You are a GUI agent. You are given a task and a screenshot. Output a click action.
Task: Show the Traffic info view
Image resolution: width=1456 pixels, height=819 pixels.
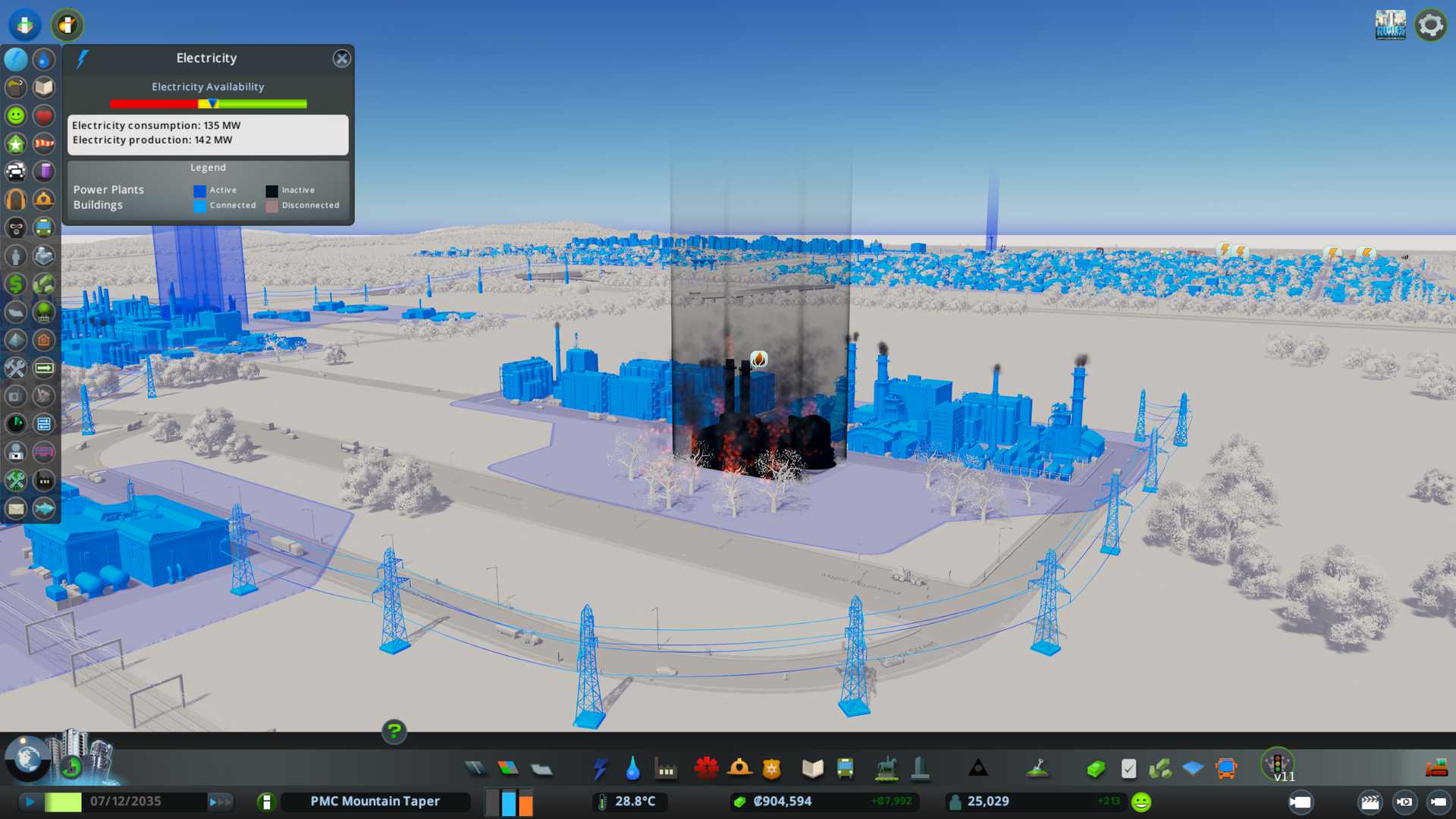(x=16, y=171)
